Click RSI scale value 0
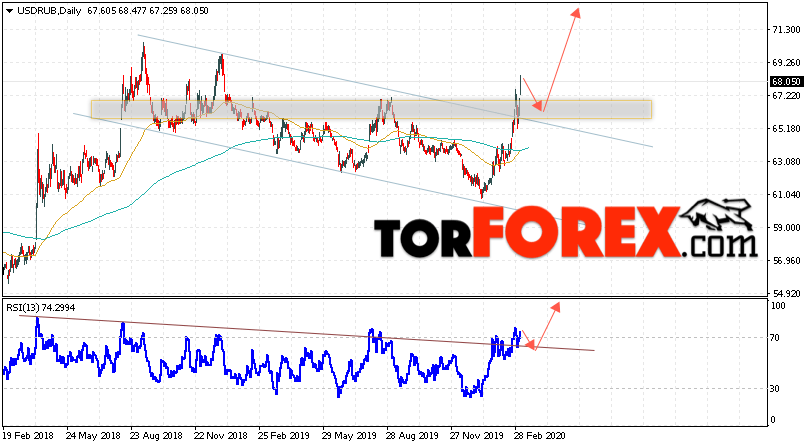This screenshot has height=447, width=808. (772, 420)
